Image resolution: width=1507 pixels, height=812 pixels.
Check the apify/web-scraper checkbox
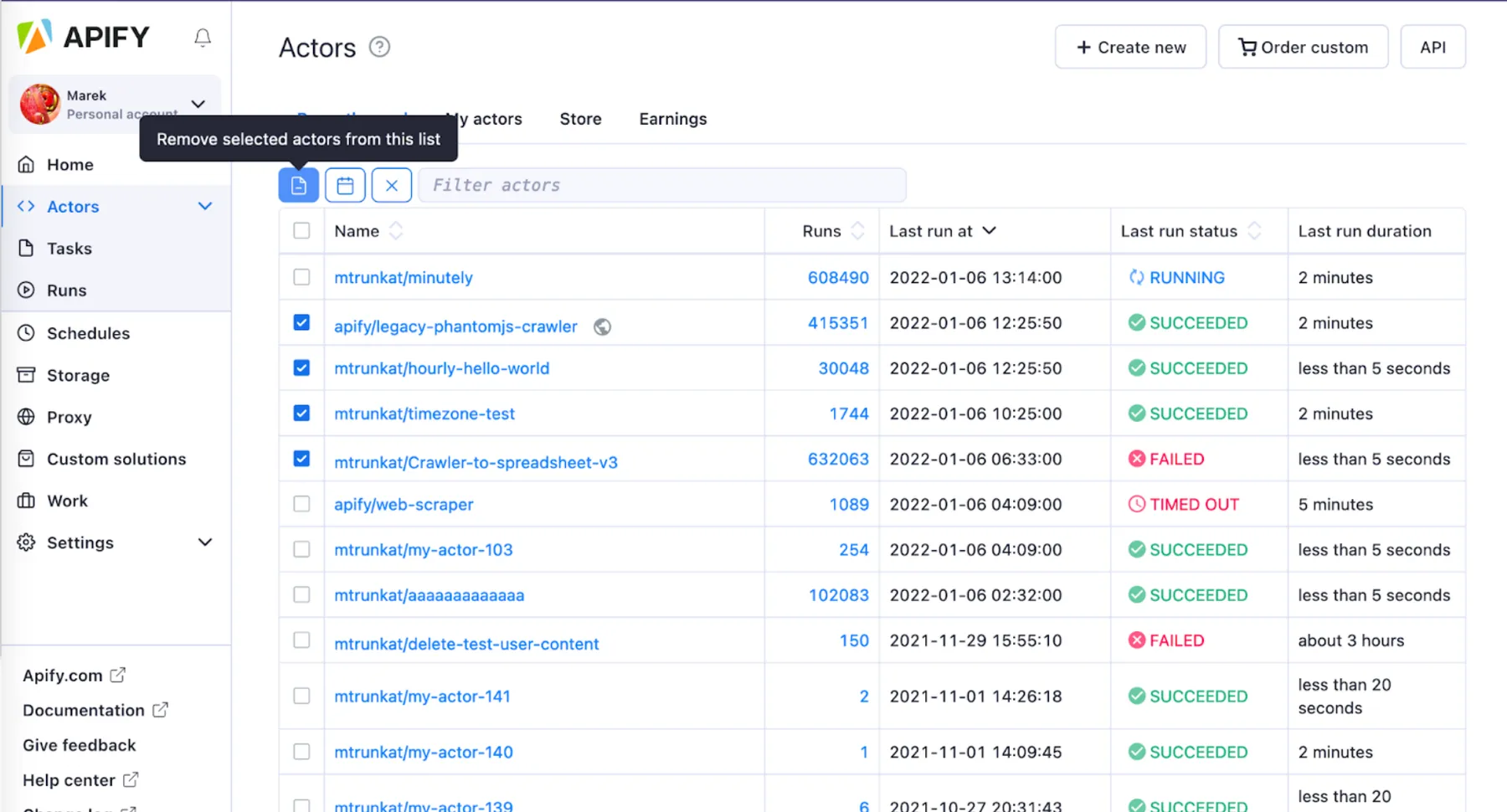301,504
